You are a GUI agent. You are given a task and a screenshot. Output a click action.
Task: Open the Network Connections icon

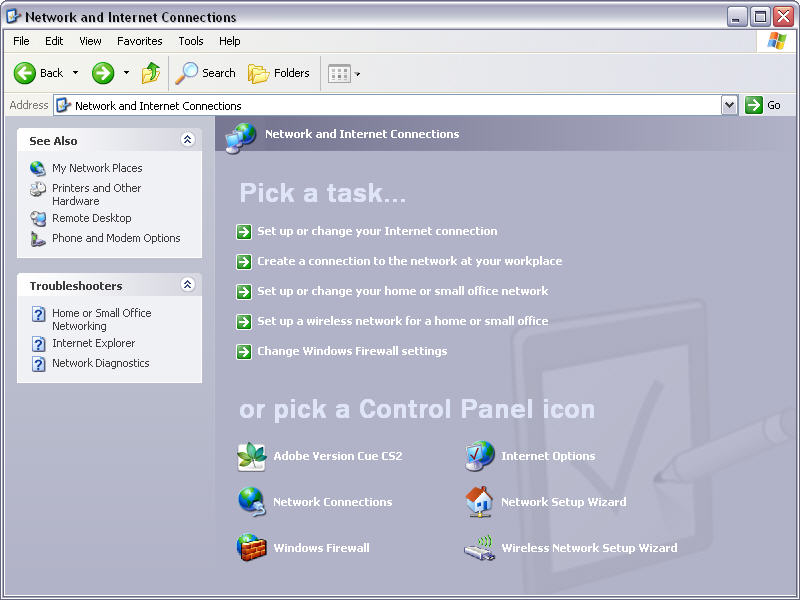(252, 502)
